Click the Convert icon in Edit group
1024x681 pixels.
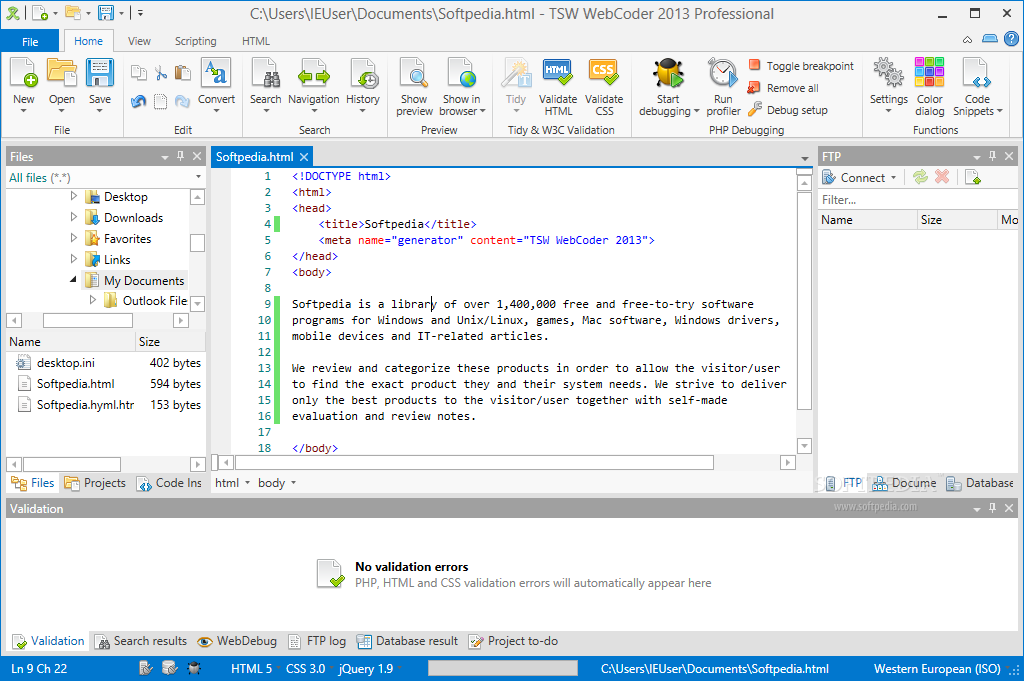(x=216, y=72)
